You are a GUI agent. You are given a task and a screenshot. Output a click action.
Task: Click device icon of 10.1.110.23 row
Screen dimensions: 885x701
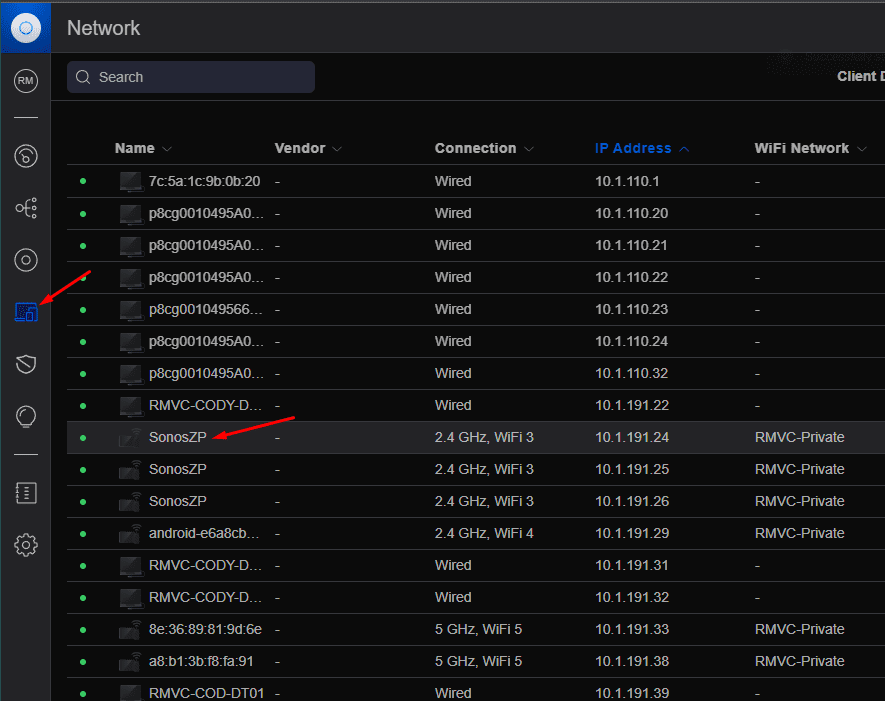pos(130,310)
